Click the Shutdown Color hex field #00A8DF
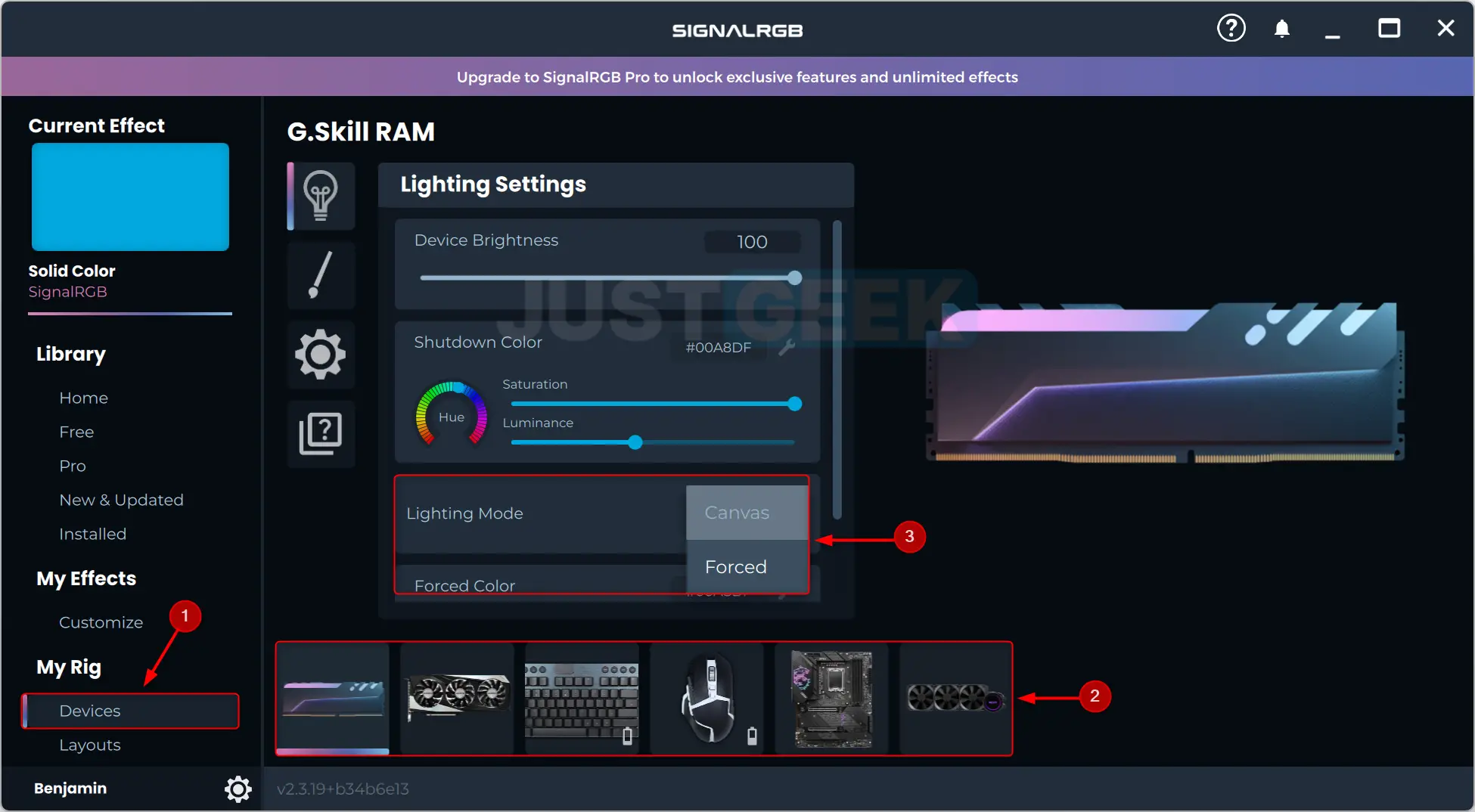 [719, 347]
